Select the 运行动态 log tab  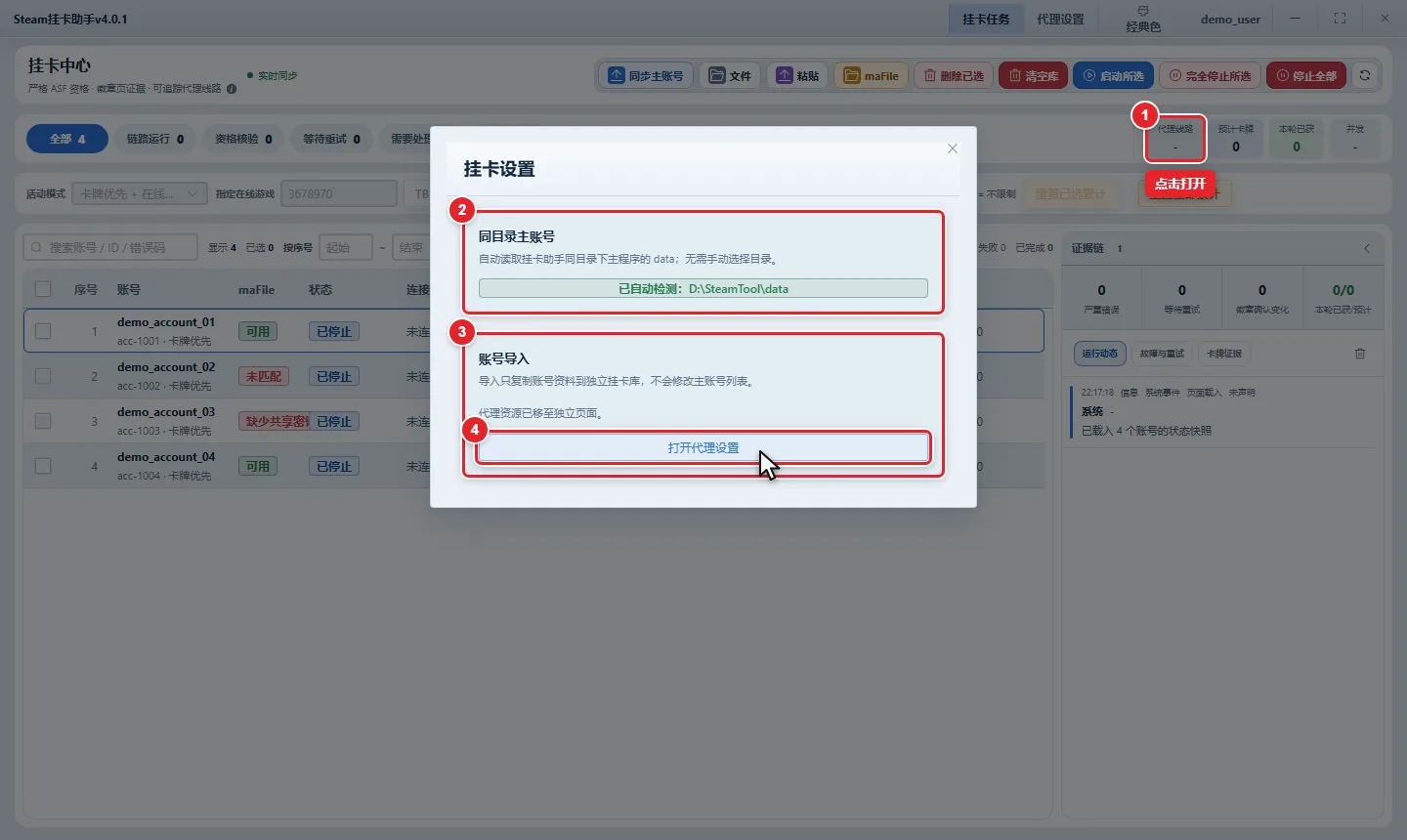pyautogui.click(x=1100, y=354)
